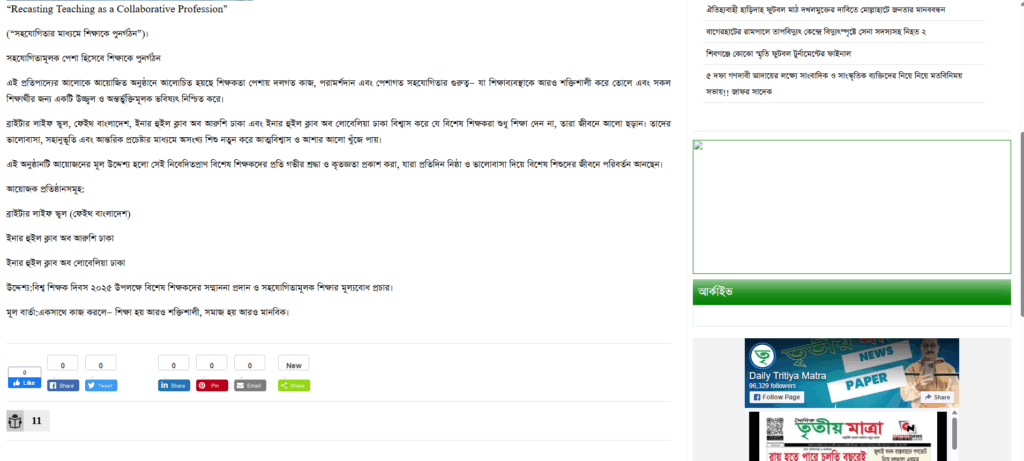The image size is (1024, 461).
Task: Share the article on LinkedIn
Action: (x=174, y=386)
